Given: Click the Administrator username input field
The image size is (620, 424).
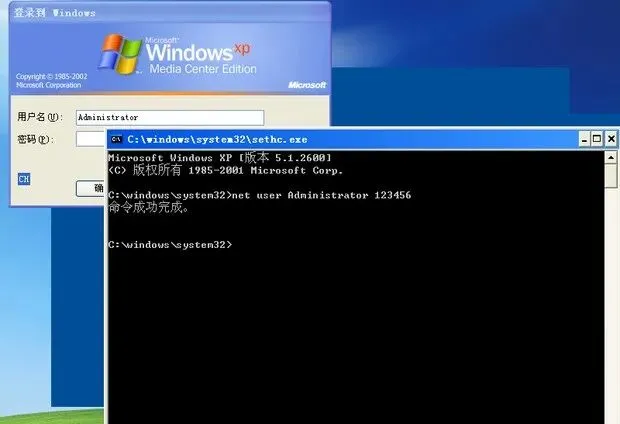Looking at the screenshot, I should click(x=170, y=117).
